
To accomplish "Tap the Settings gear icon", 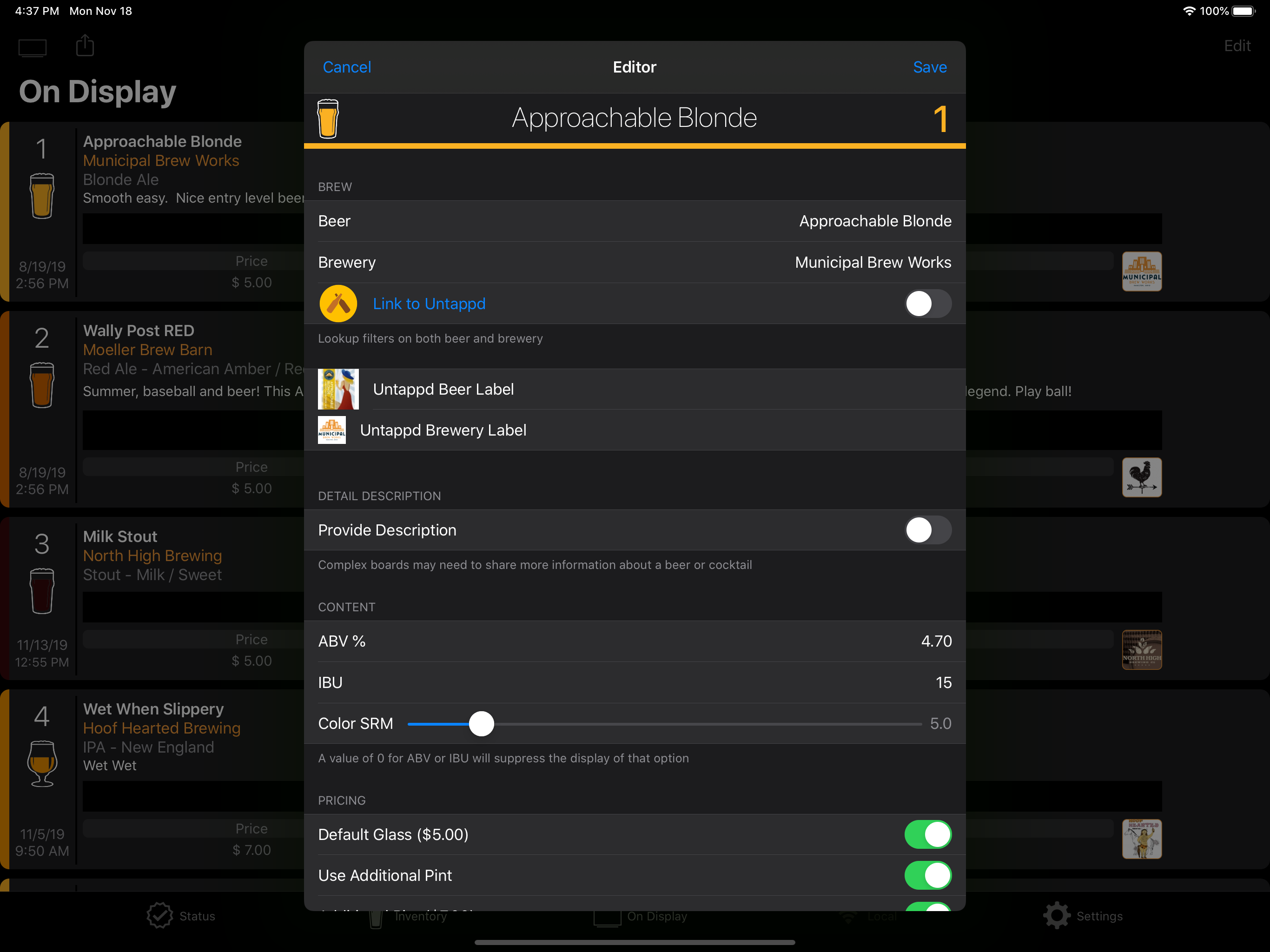I will 1057,915.
